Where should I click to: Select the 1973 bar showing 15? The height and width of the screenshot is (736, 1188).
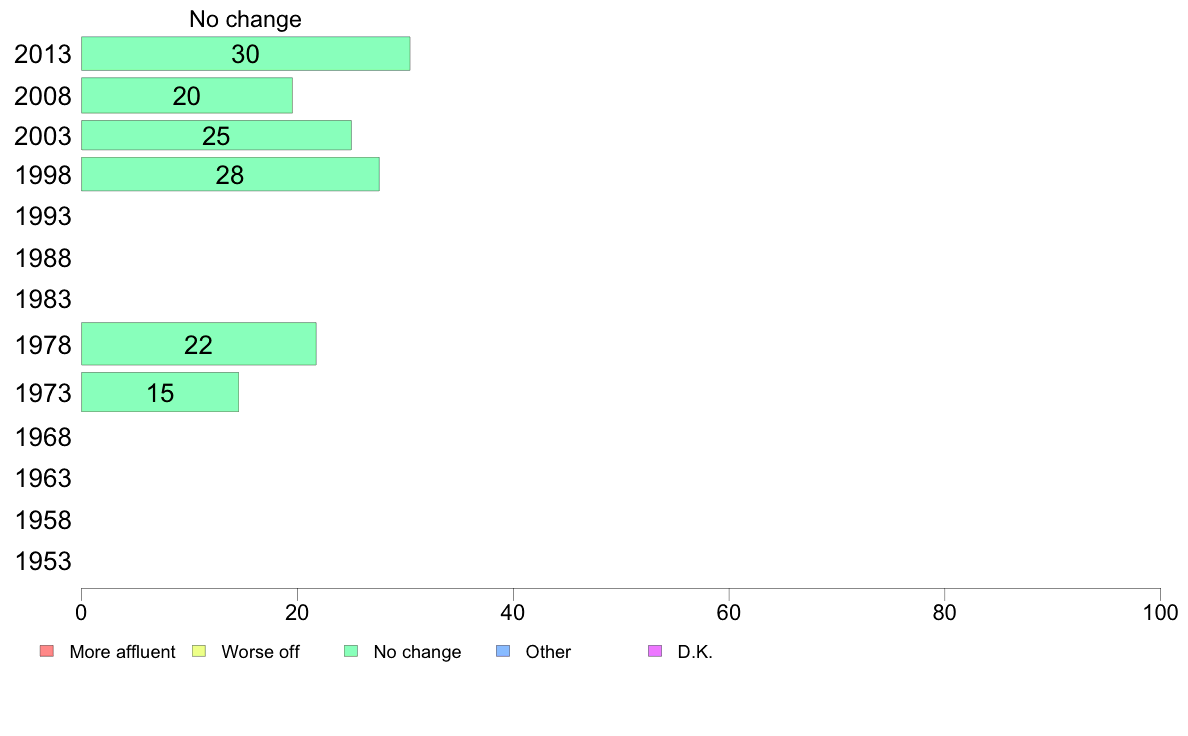coord(160,392)
